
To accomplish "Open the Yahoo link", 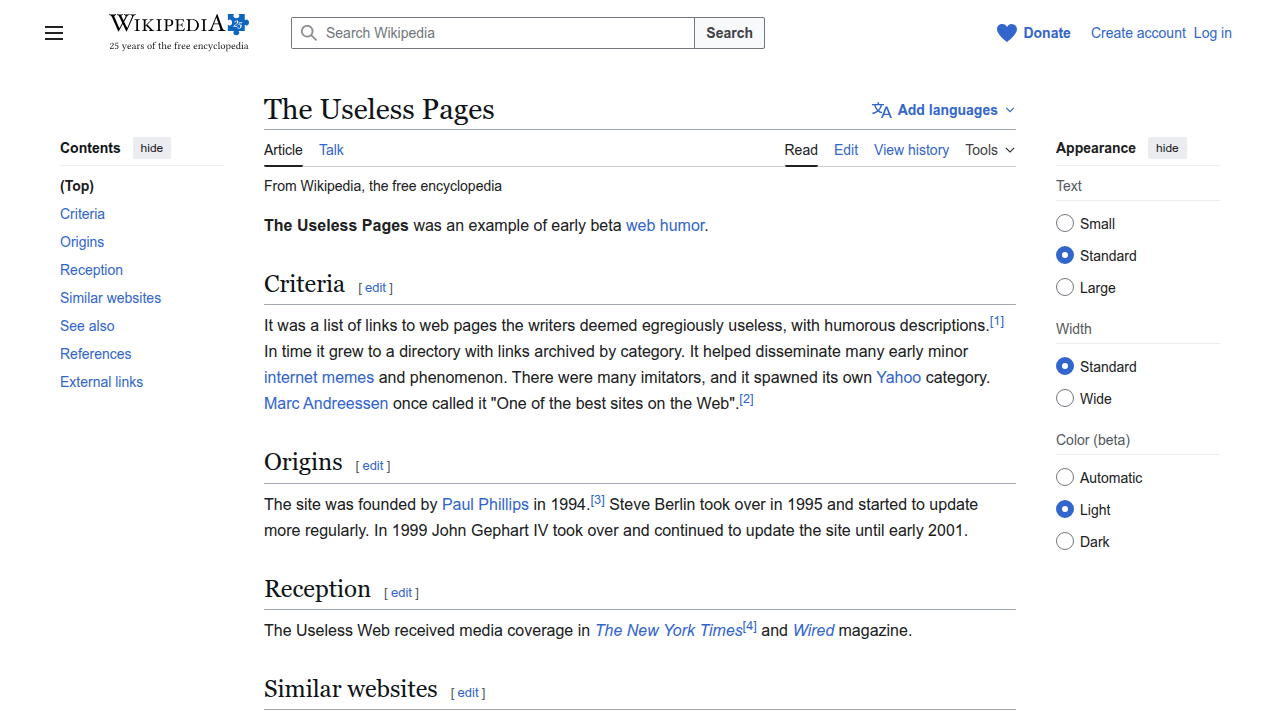I will pyautogui.click(x=898, y=377).
